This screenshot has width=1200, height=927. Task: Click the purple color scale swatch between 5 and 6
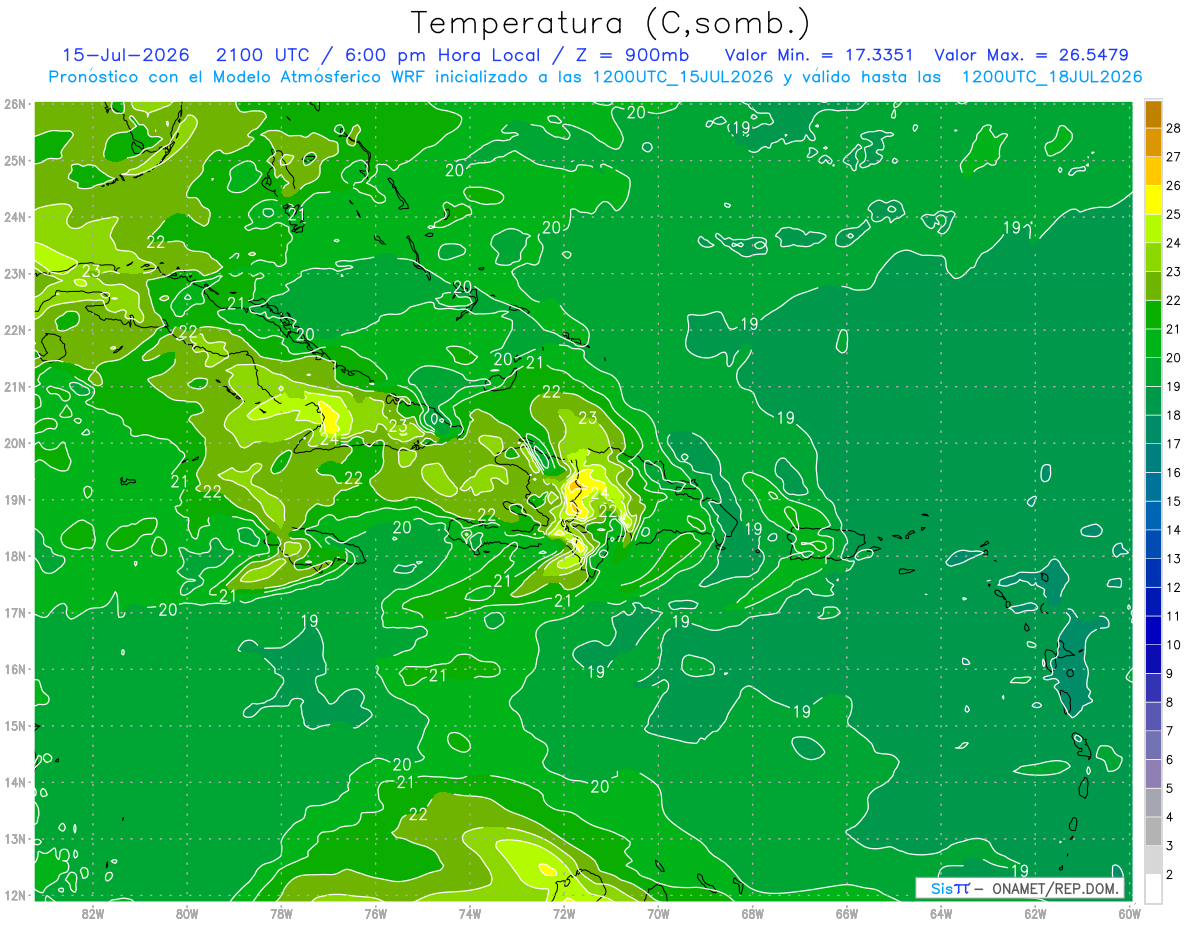[1153, 773]
